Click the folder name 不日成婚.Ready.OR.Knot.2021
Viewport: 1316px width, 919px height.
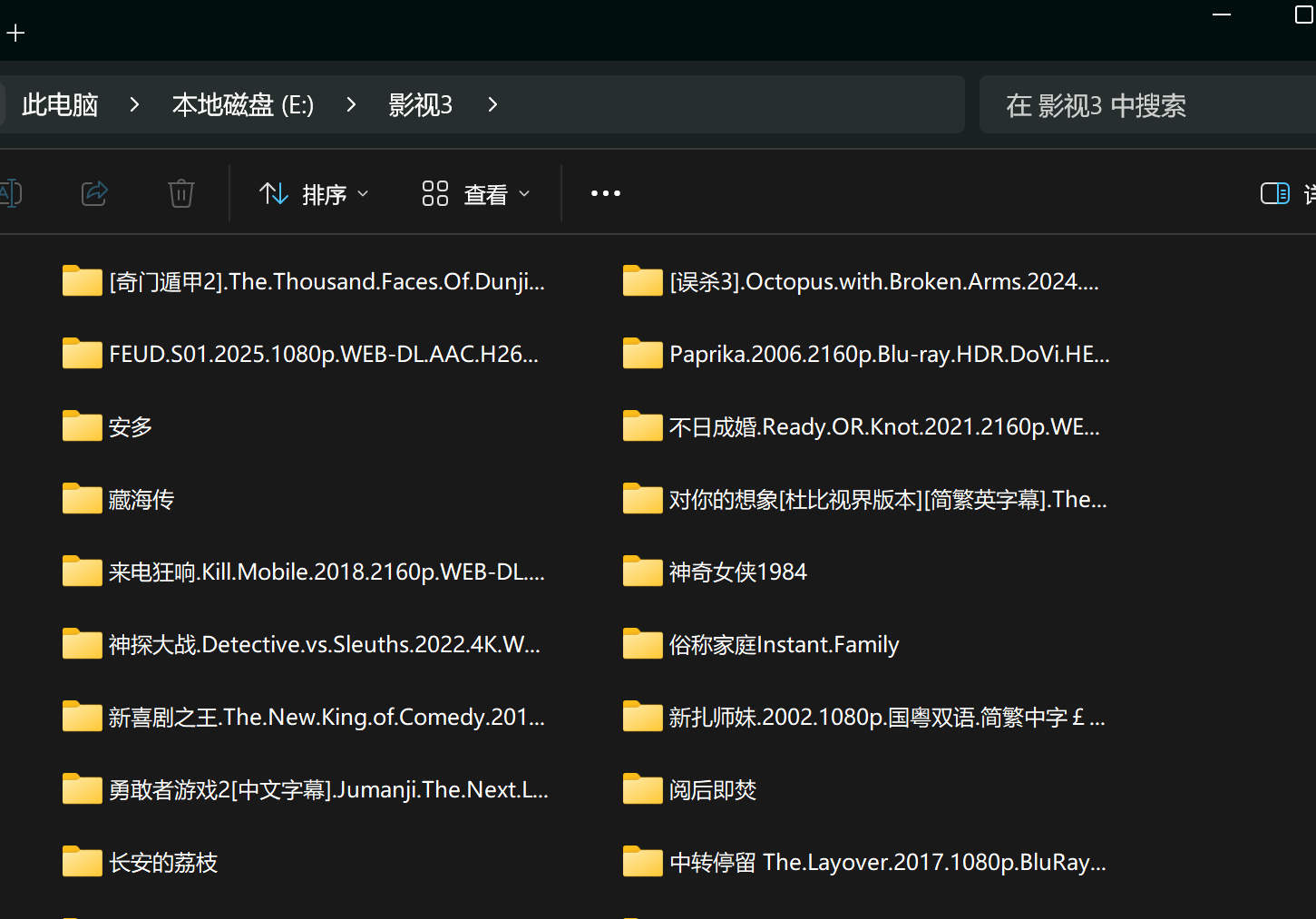click(884, 427)
